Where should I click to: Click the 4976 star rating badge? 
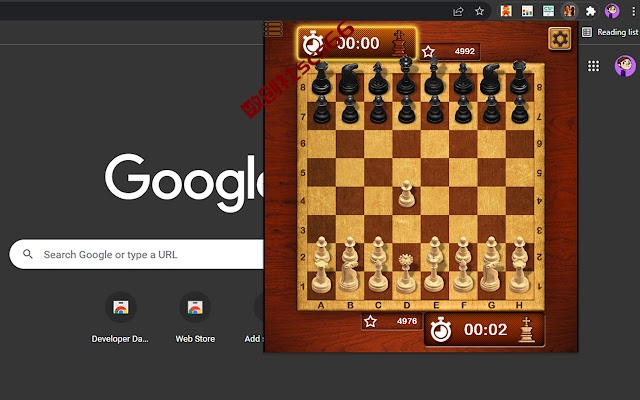[x=391, y=321]
